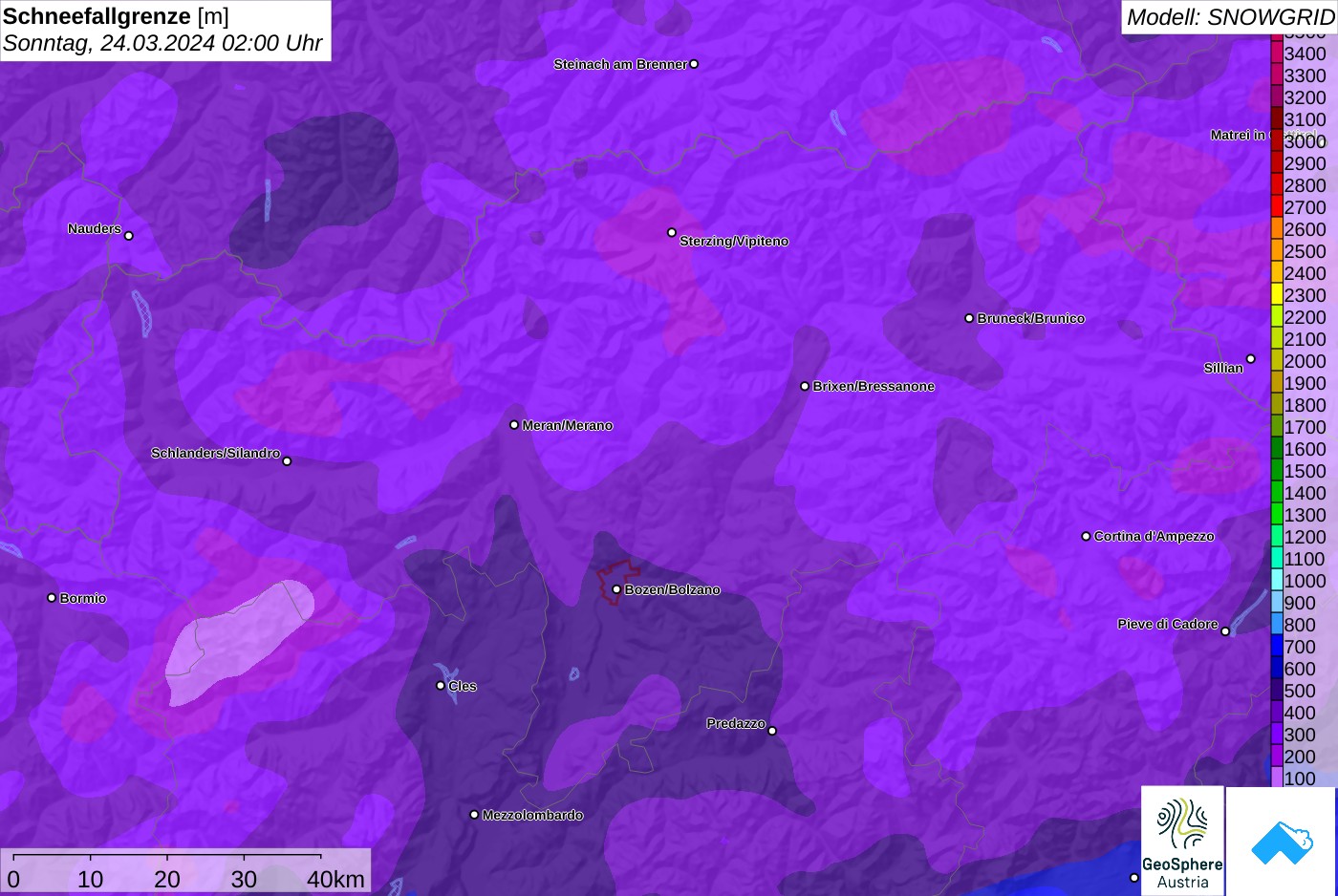Click the Cortina d'Ampezzo marker dot
This screenshot has width=1338, height=896.
coord(1086,536)
